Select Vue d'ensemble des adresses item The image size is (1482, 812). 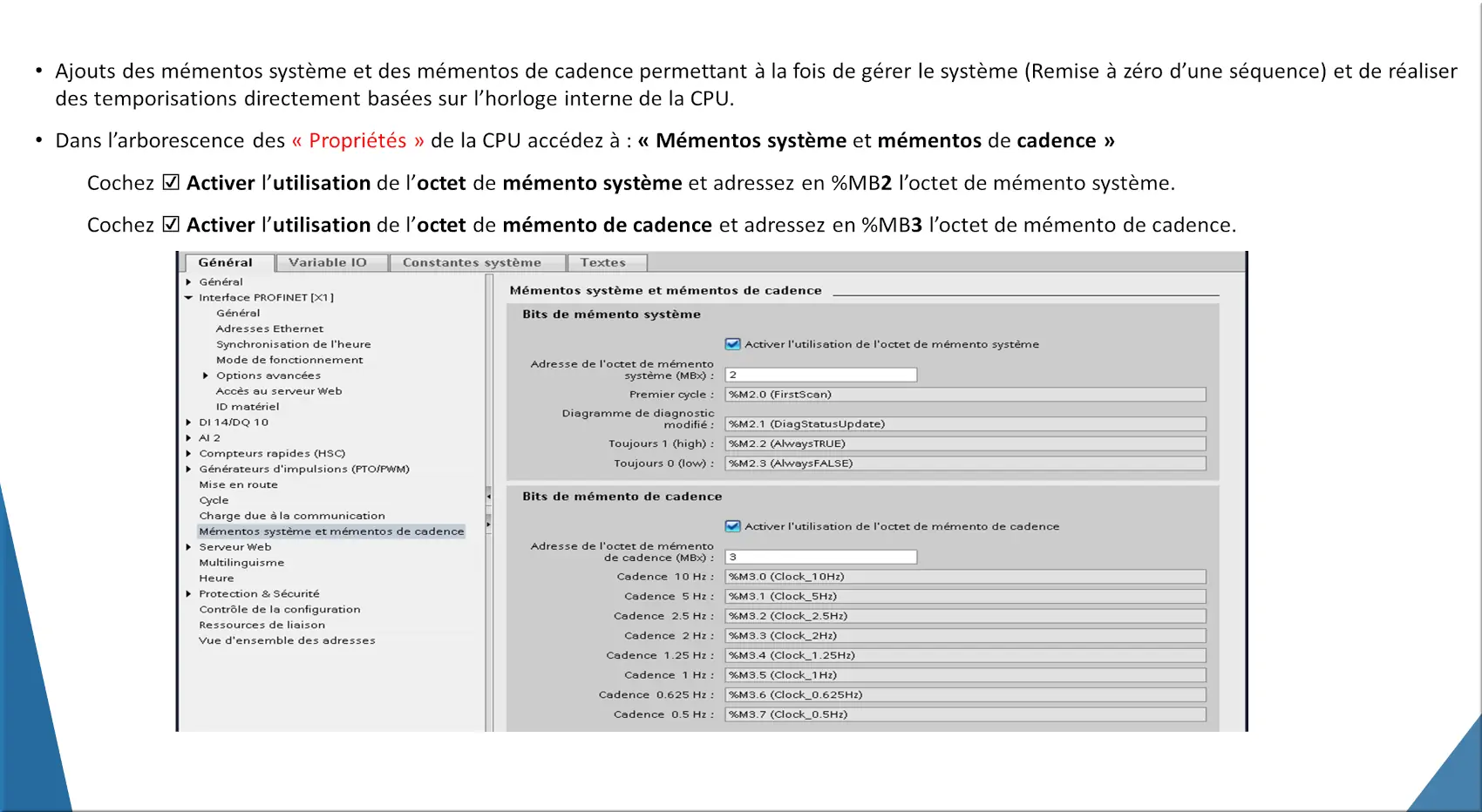point(287,641)
